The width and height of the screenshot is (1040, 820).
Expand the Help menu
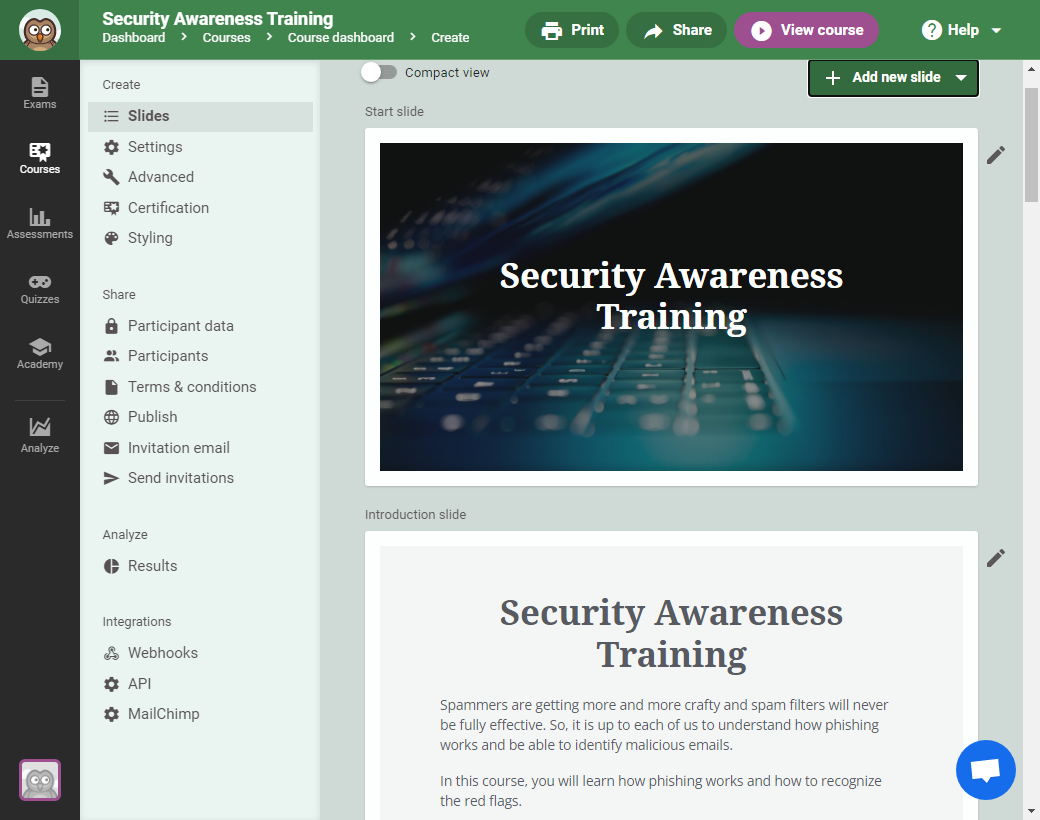(958, 29)
